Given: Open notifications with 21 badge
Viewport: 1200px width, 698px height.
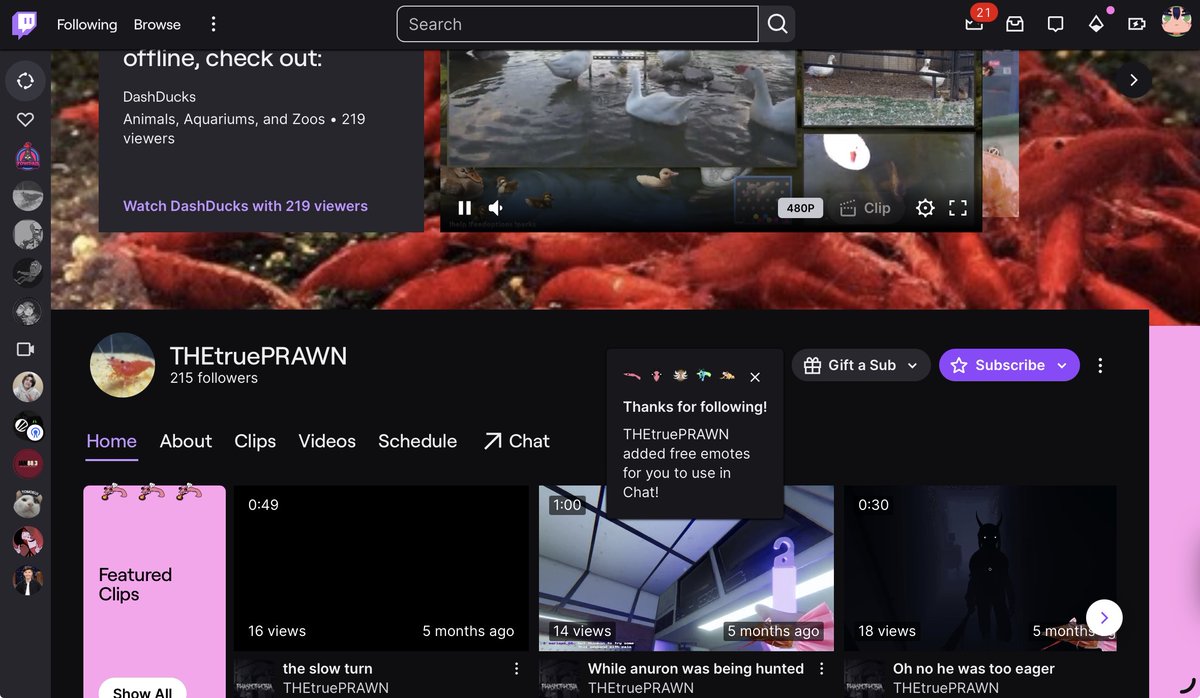Looking at the screenshot, I should (x=974, y=24).
